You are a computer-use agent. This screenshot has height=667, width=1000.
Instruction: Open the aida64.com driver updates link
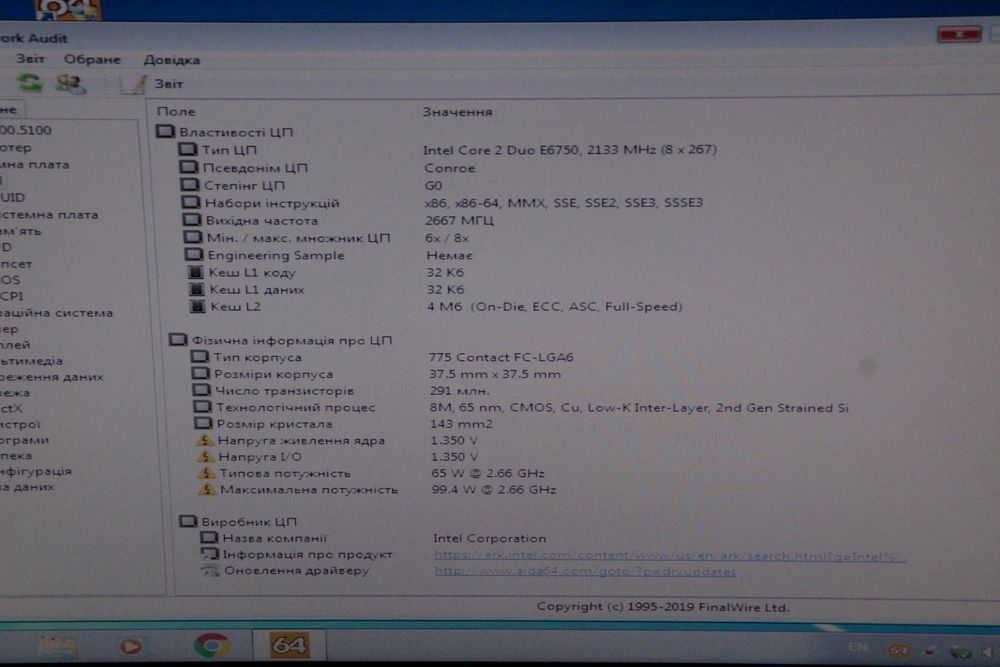click(x=585, y=572)
